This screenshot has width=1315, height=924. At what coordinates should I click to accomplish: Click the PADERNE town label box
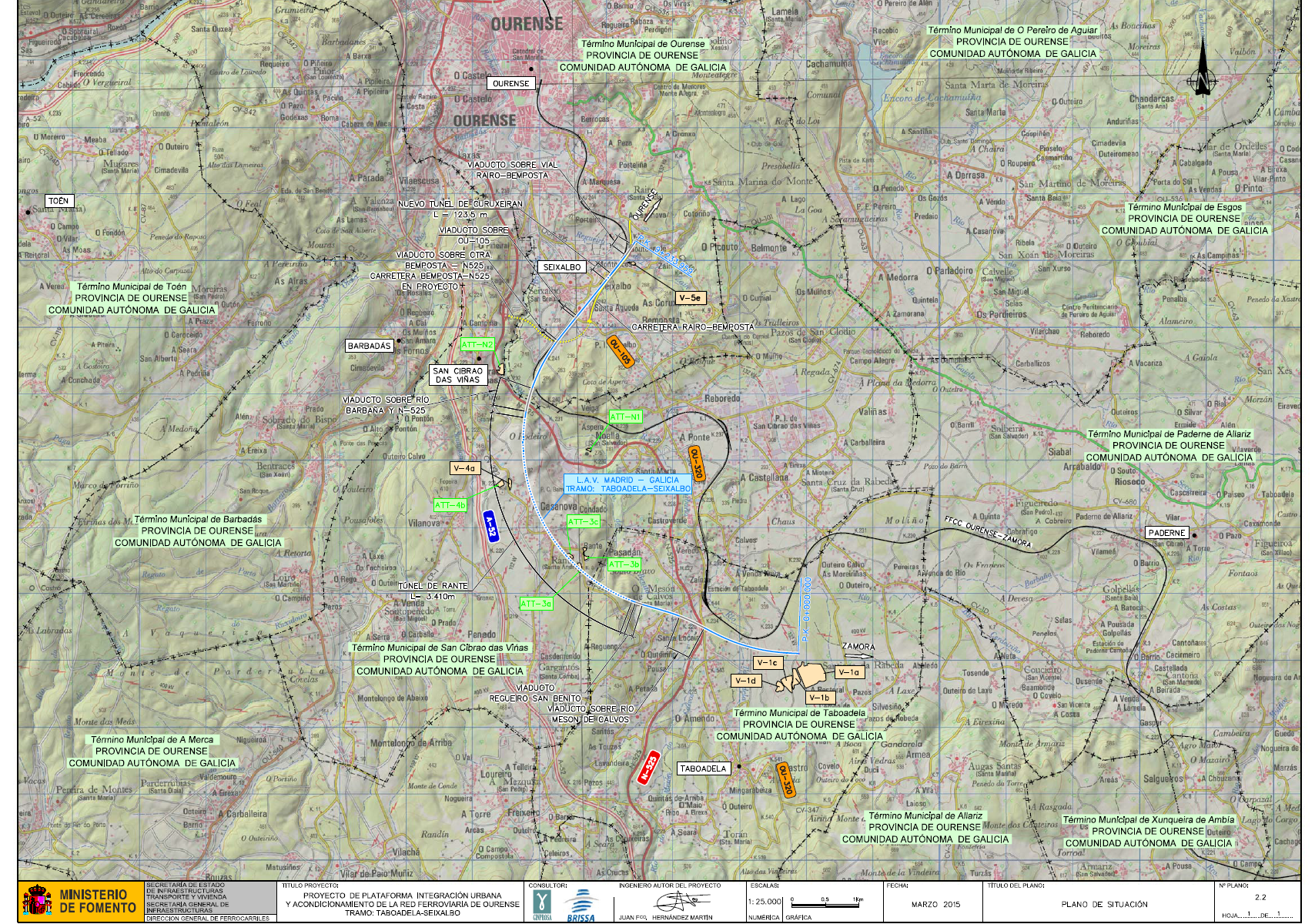(x=1166, y=533)
